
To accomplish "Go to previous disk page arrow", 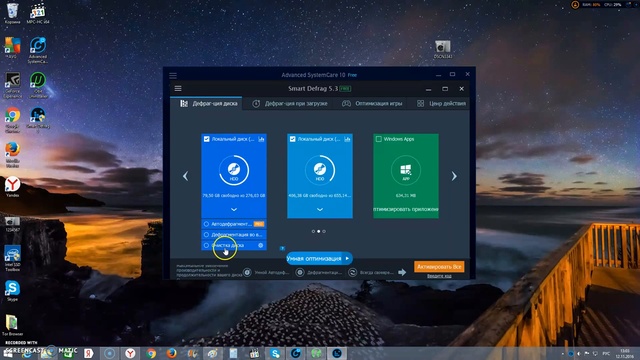I will pyautogui.click(x=185, y=176).
